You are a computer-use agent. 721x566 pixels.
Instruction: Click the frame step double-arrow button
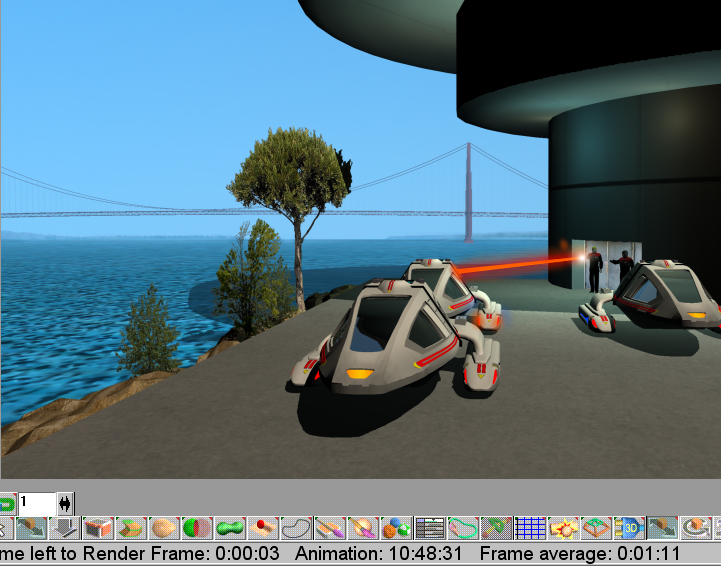(x=65, y=504)
